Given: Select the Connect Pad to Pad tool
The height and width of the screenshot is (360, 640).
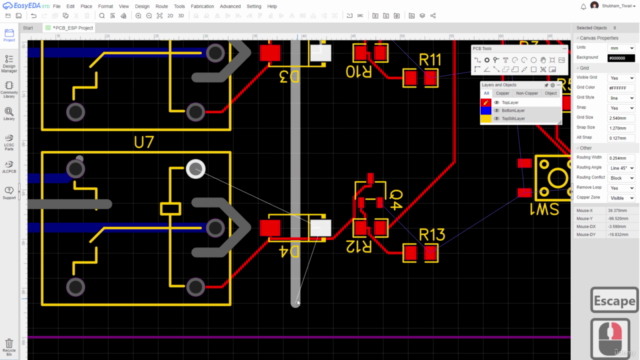Looking at the screenshot, I should click(496, 69).
